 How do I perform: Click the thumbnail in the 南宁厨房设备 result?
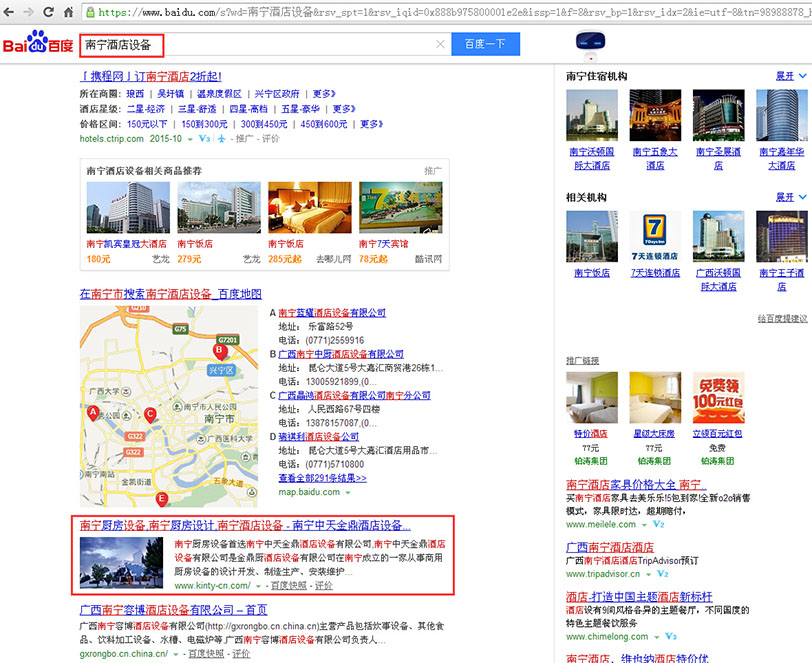pyautogui.click(x=121, y=563)
